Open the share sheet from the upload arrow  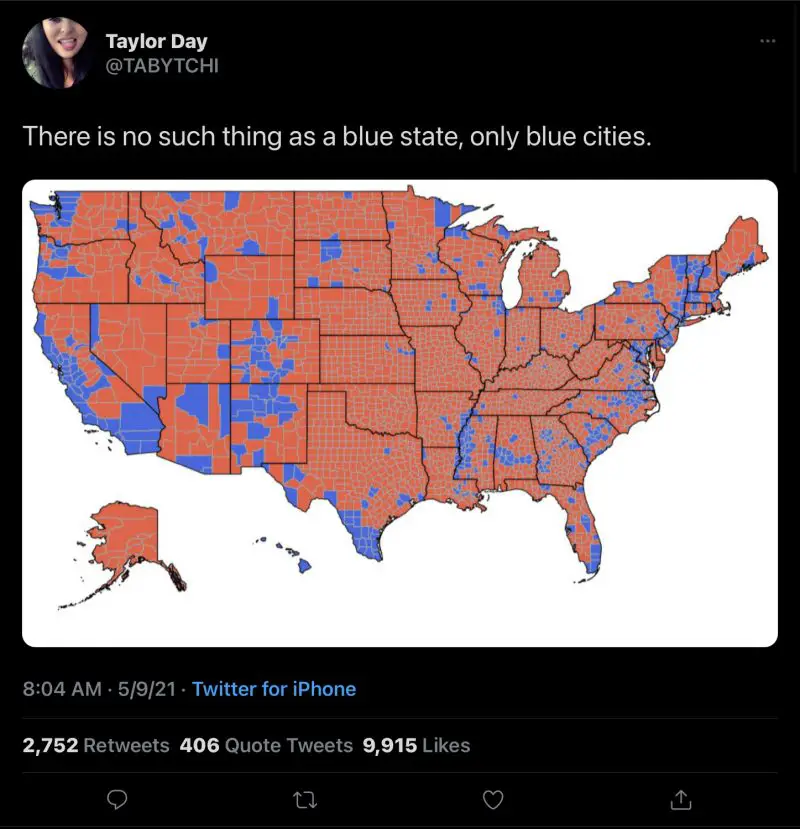click(679, 799)
